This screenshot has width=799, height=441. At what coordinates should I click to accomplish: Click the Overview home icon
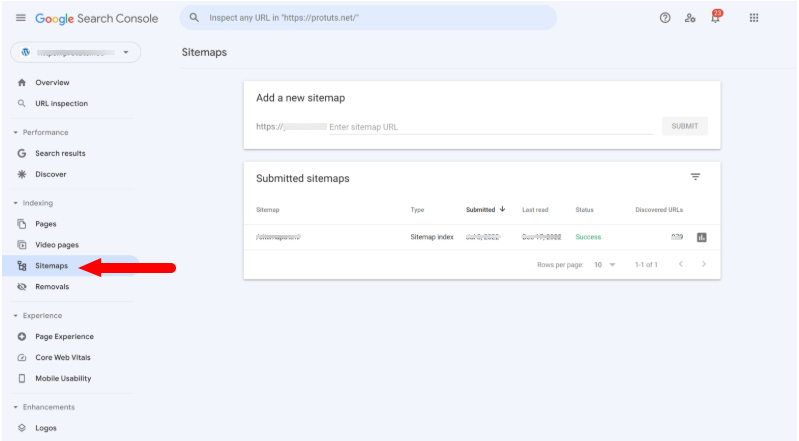pos(21,83)
